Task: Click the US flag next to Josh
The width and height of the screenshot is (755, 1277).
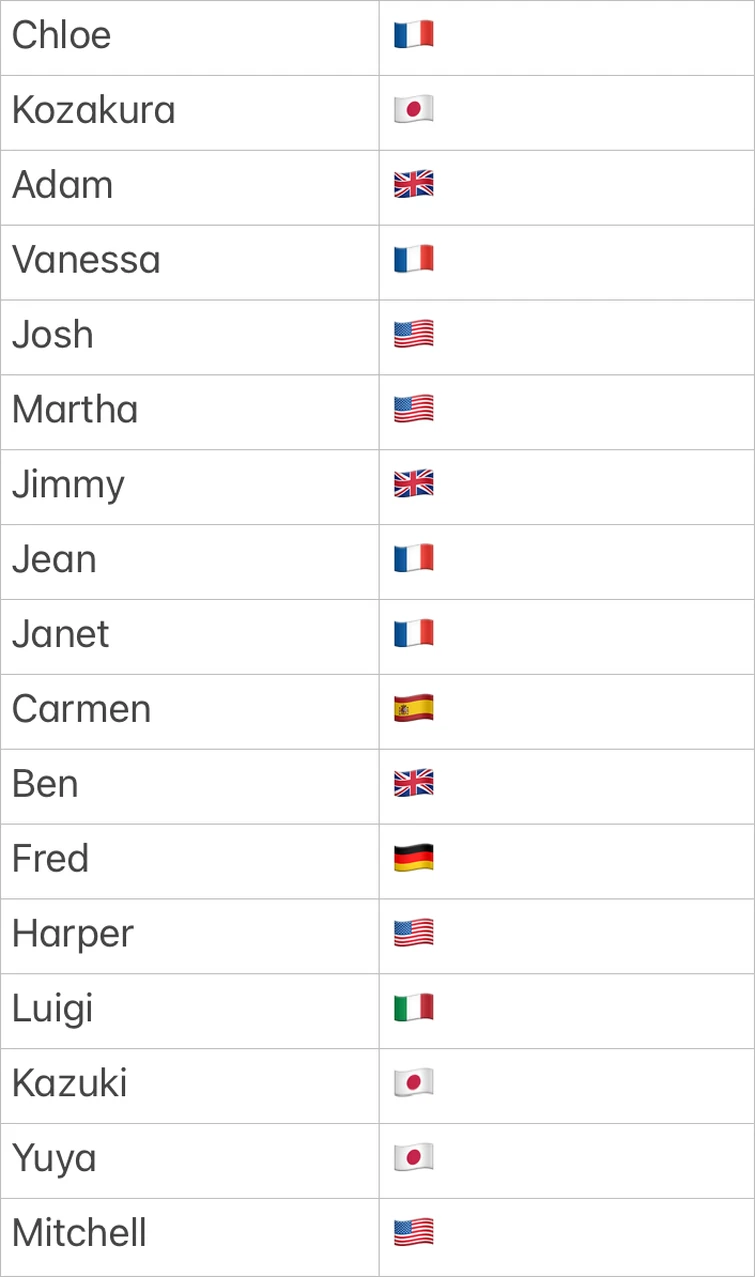Action: tap(413, 335)
